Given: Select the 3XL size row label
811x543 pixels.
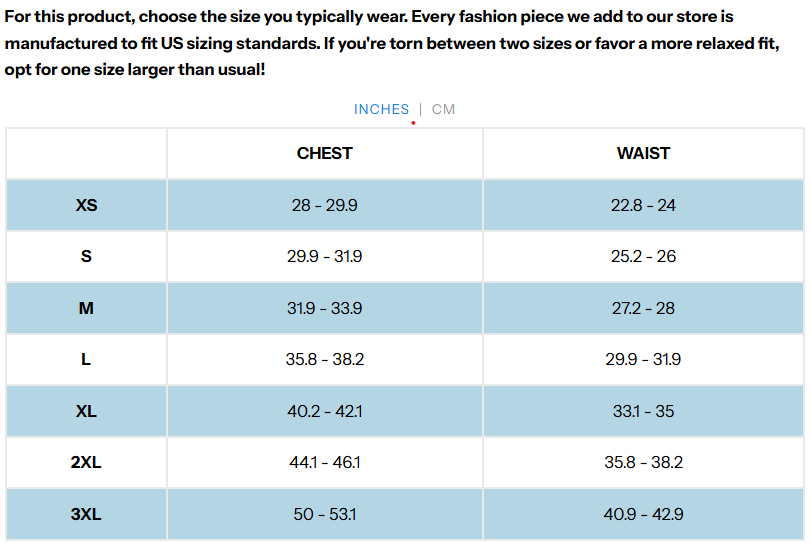Looking at the screenshot, I should click(x=86, y=514).
